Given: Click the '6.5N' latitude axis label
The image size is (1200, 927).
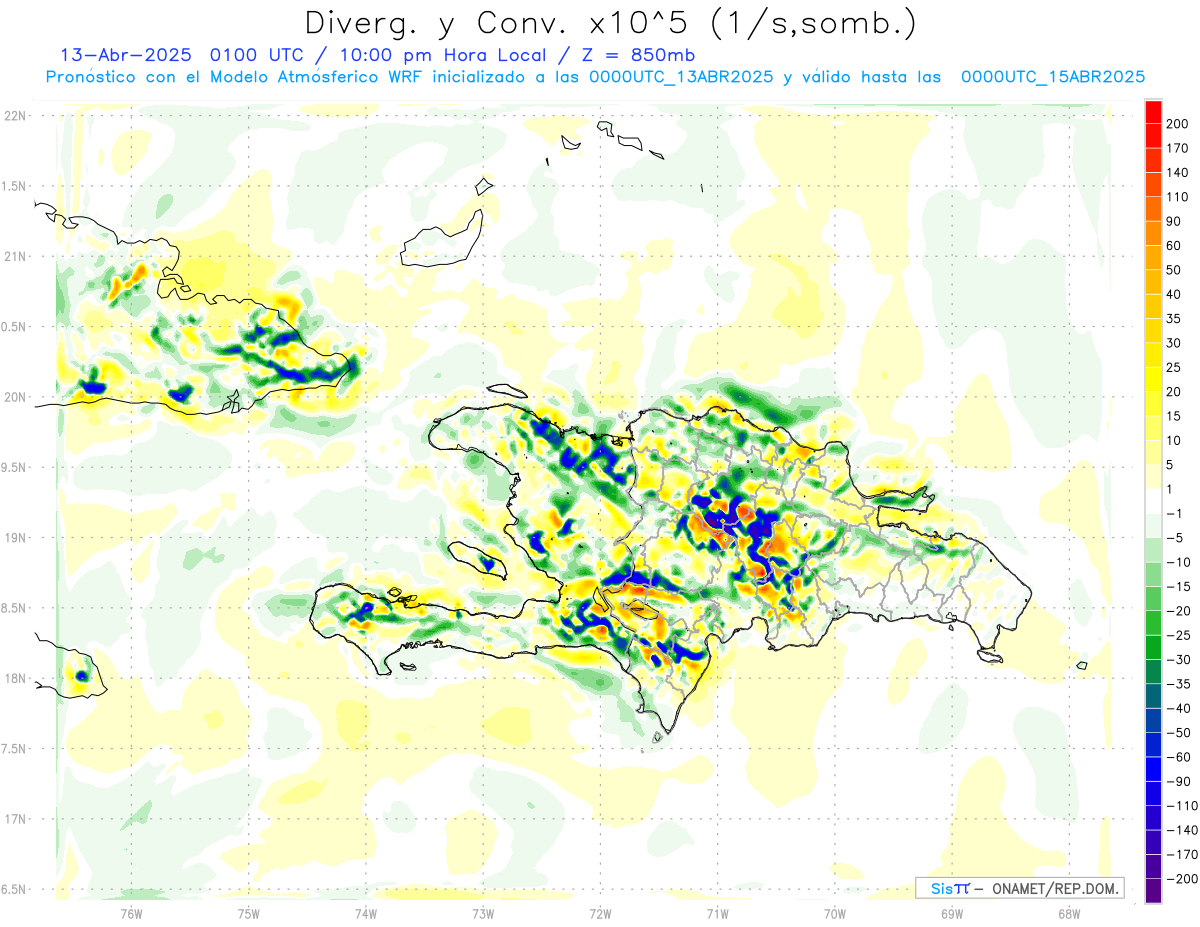Looking at the screenshot, I should 15,890.
